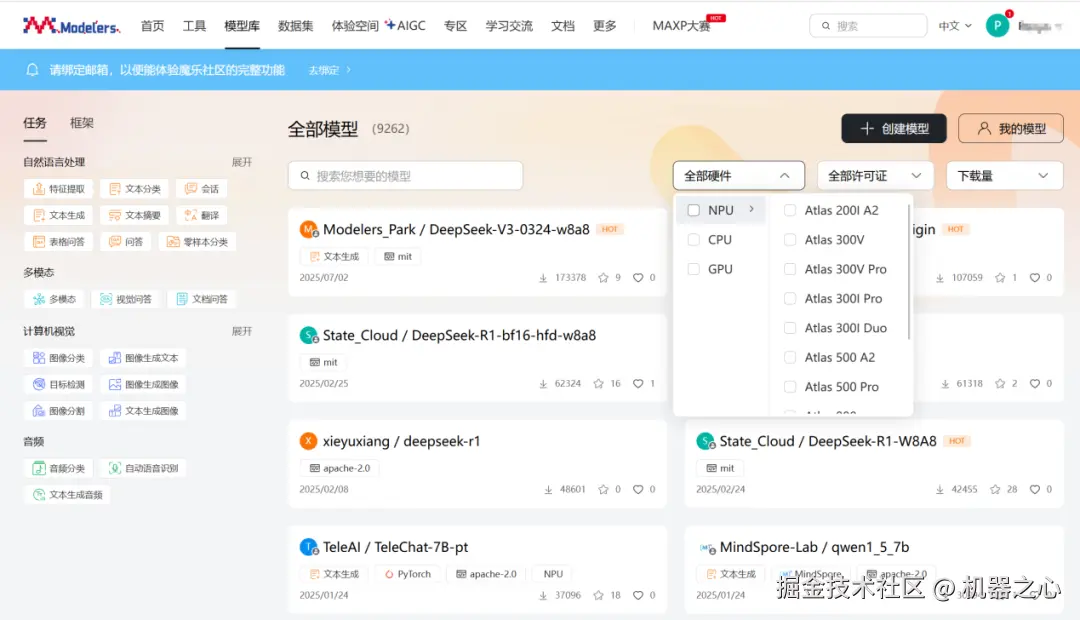1080x620 pixels.
Task: Open the 工具 menu item
Action: tap(194, 25)
